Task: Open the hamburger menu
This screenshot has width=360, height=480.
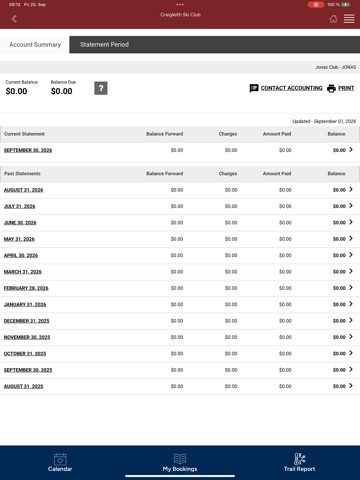Action: (x=349, y=19)
